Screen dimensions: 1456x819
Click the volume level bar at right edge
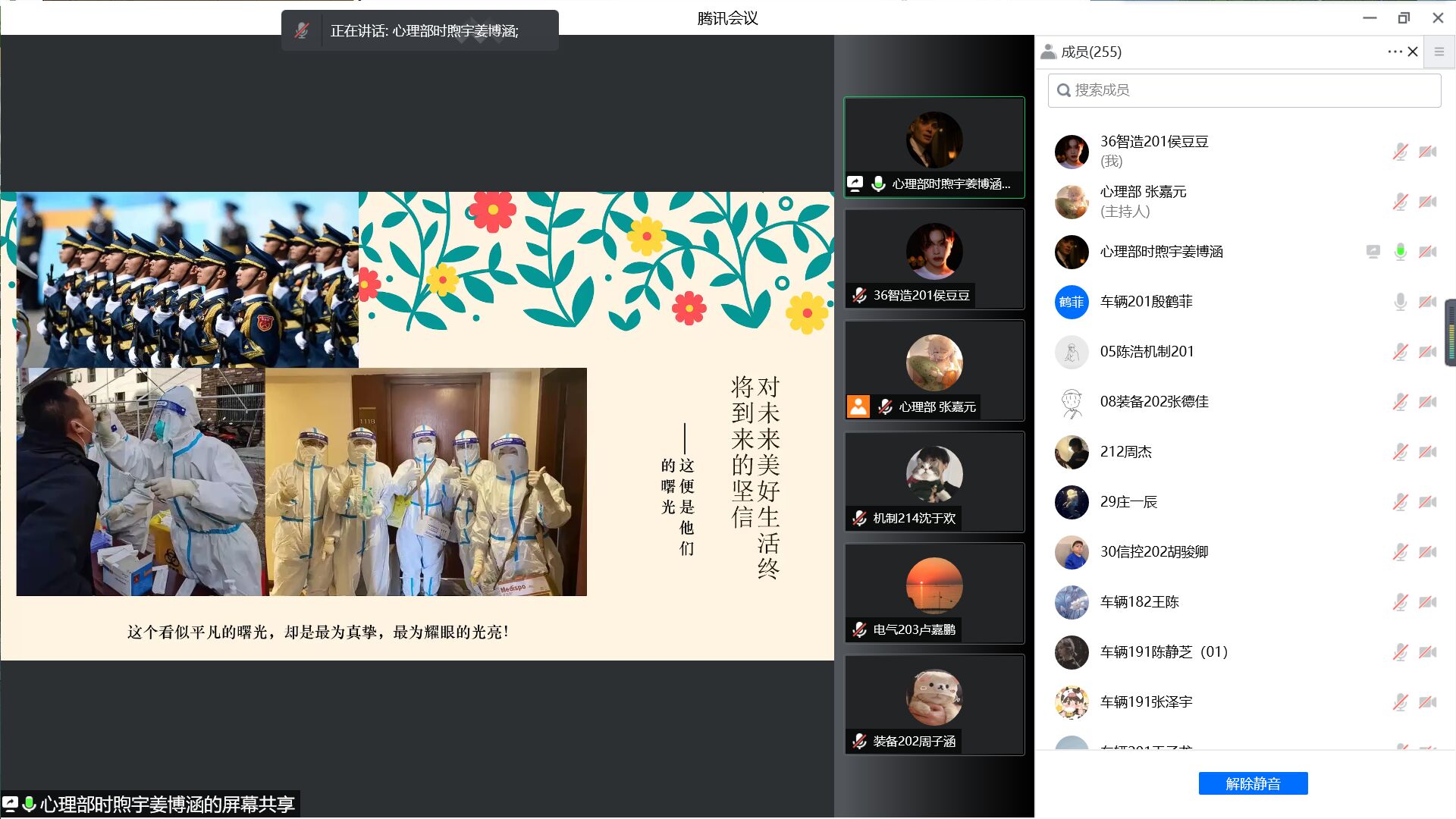click(x=1451, y=334)
